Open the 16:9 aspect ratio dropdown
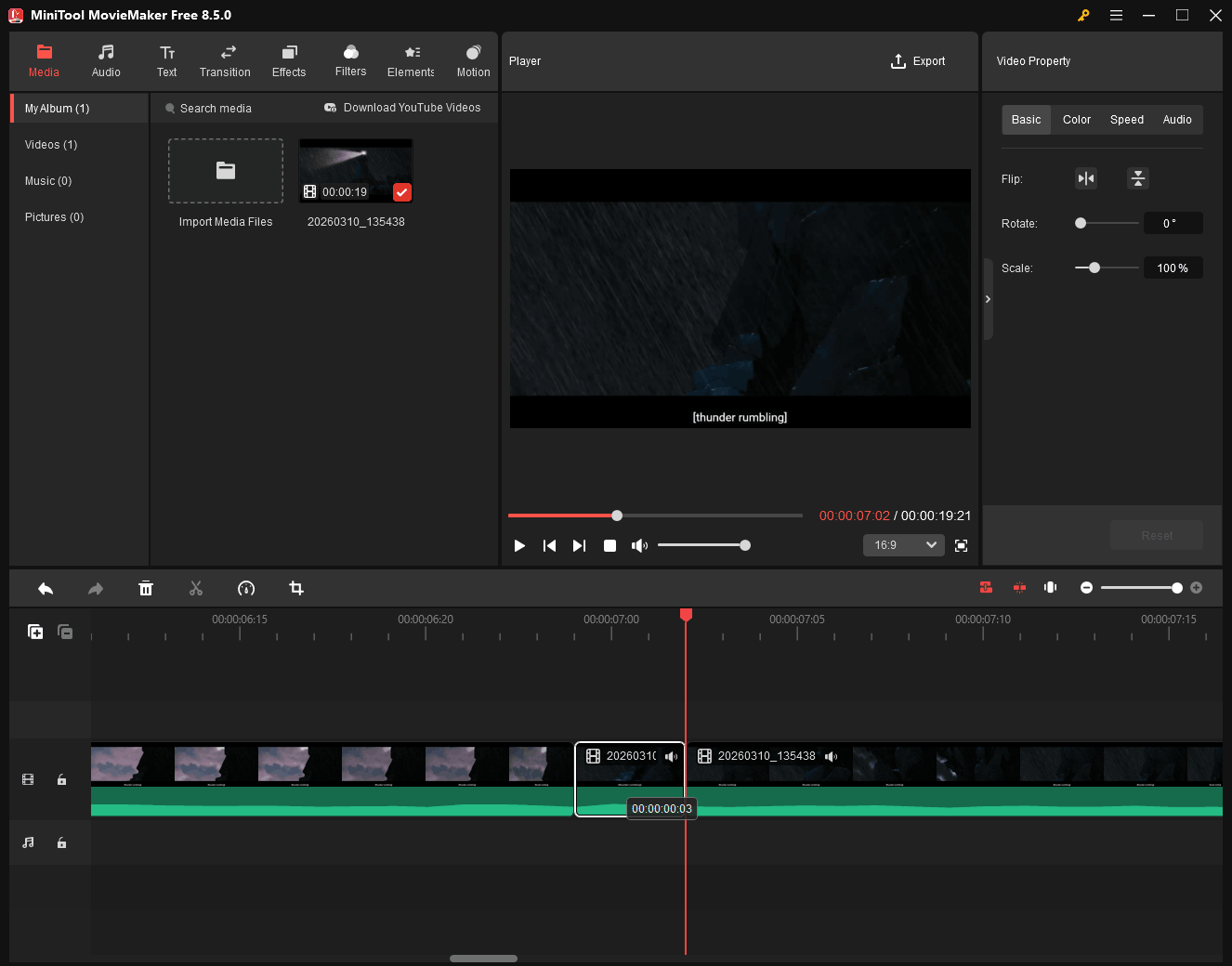 [903, 545]
